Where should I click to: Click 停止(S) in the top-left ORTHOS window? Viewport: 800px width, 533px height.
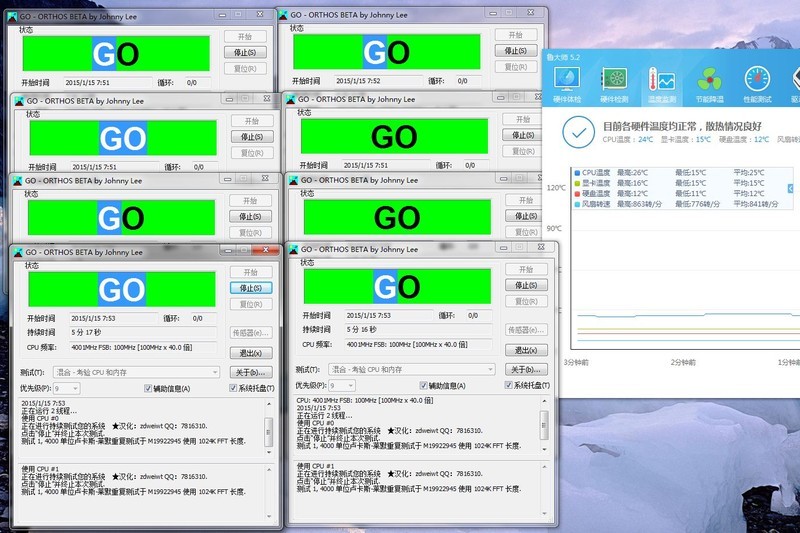click(245, 52)
